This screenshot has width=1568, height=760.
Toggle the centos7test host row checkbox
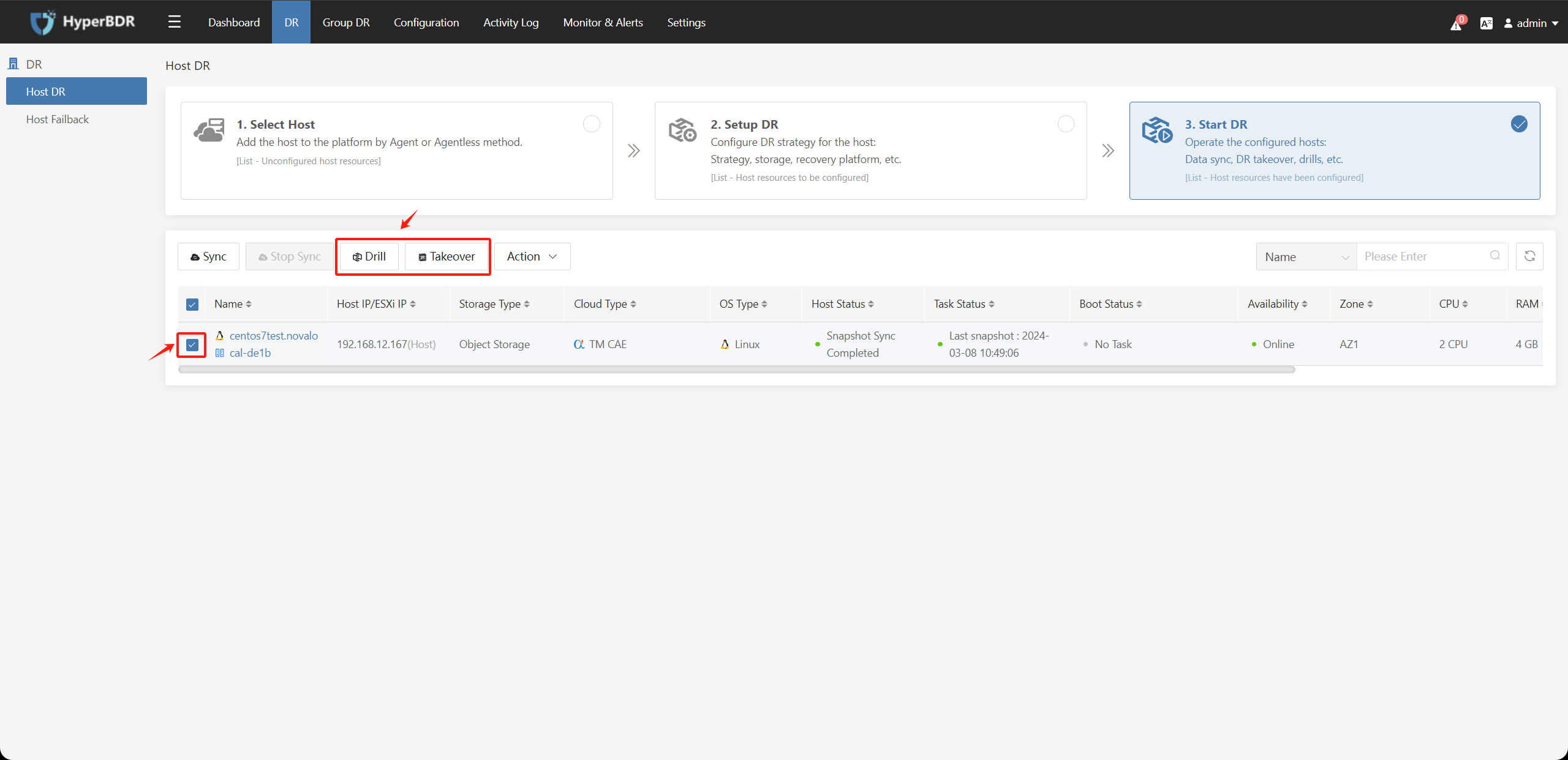pyautogui.click(x=193, y=345)
